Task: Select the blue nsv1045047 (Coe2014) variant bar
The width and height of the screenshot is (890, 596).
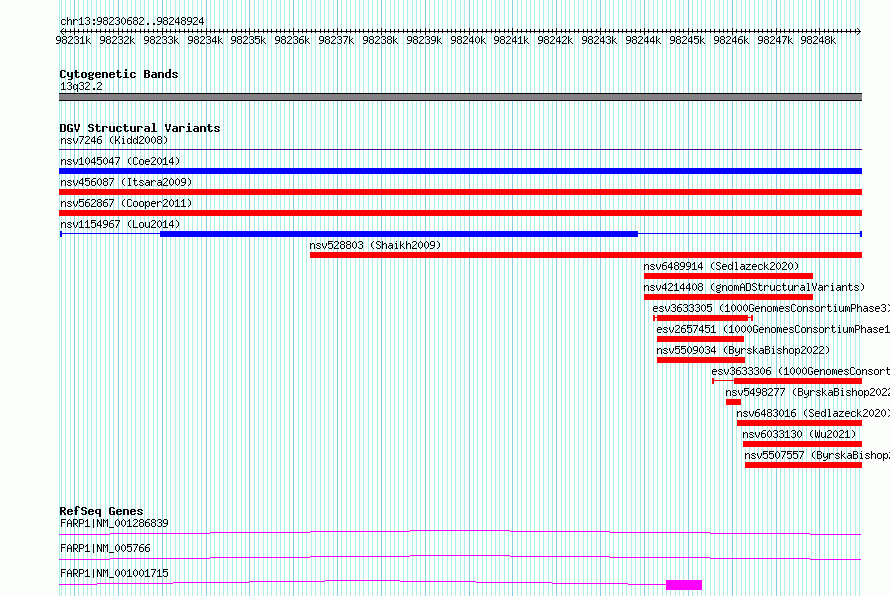Action: coord(460,171)
